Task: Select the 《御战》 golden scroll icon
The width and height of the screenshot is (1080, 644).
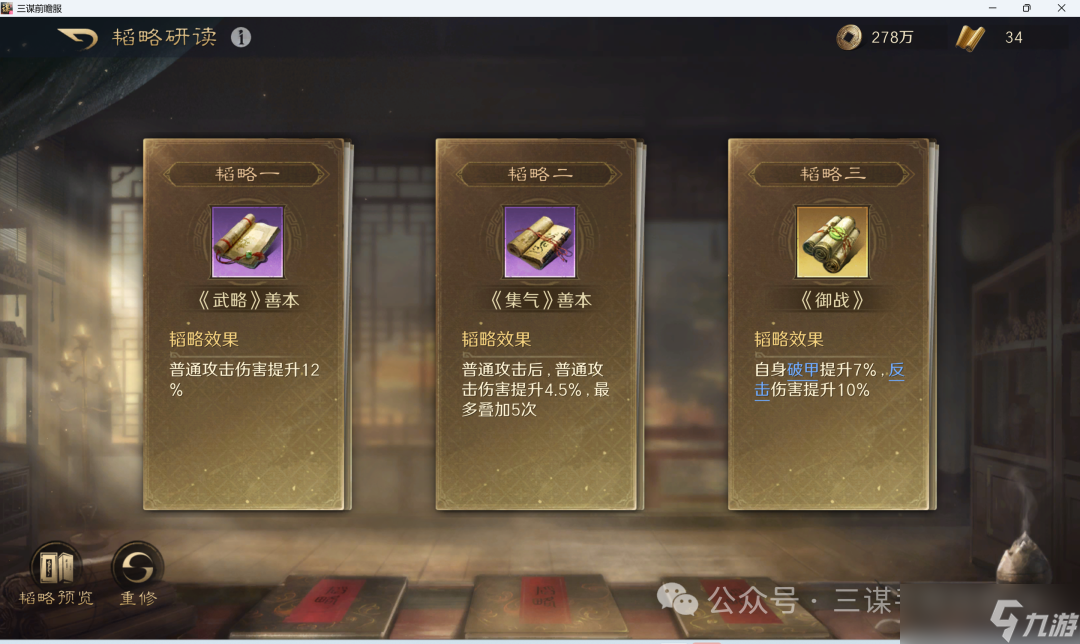Action: point(832,242)
